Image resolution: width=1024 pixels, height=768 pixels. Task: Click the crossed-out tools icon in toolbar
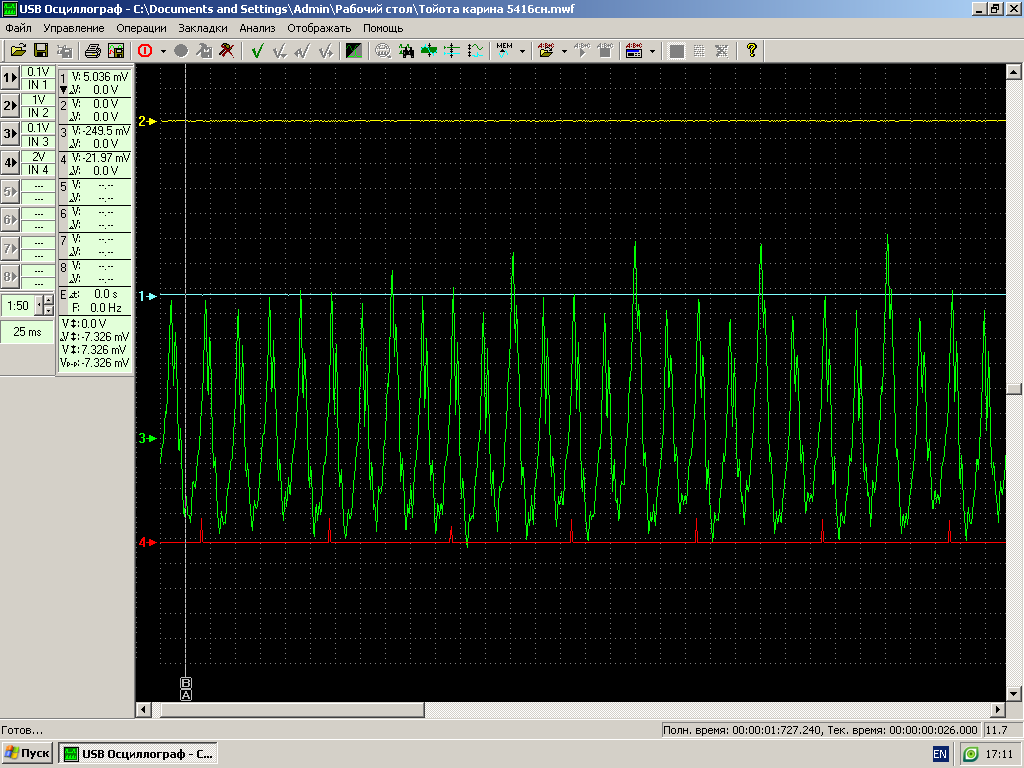point(226,50)
